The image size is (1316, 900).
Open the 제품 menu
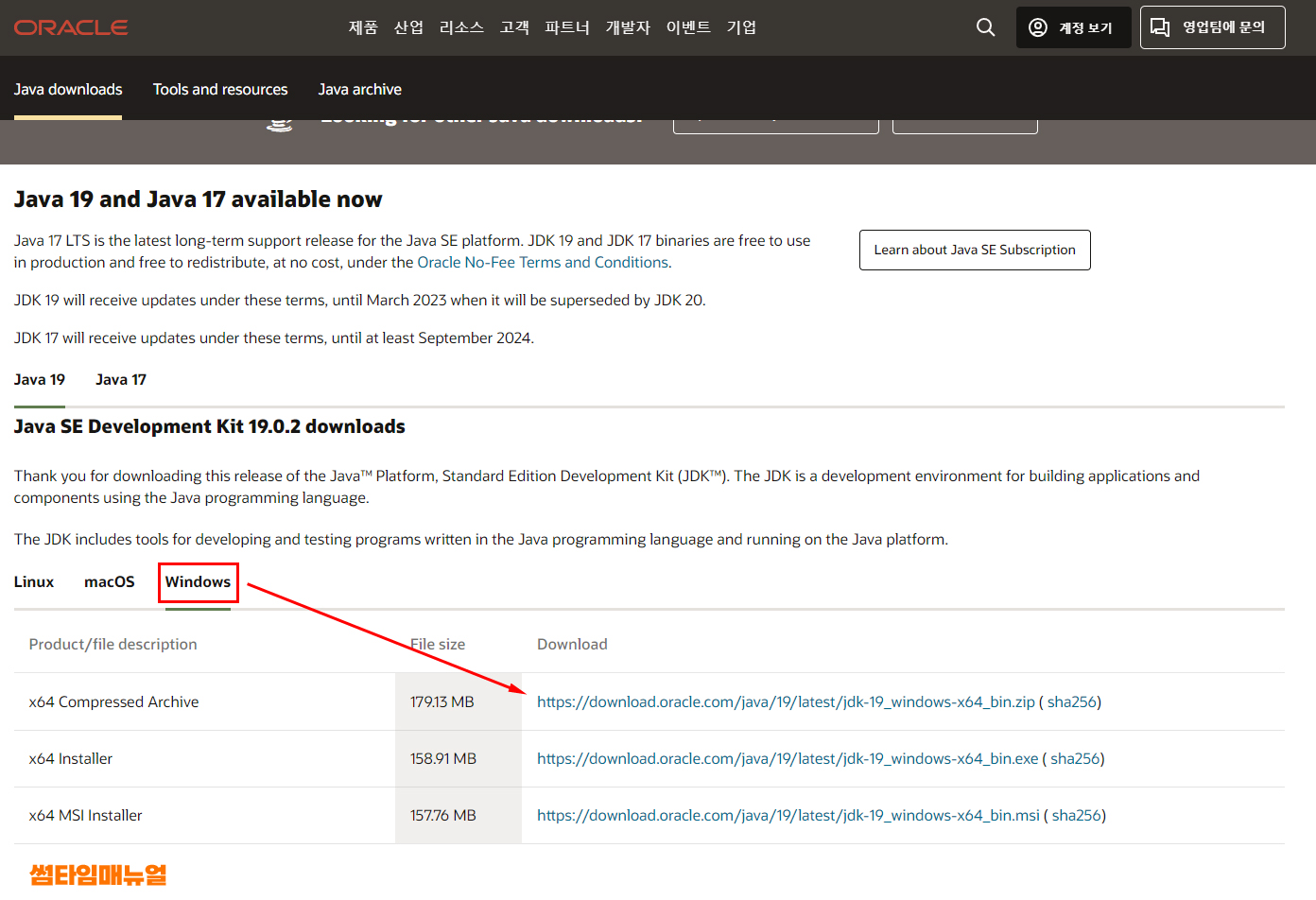click(363, 27)
